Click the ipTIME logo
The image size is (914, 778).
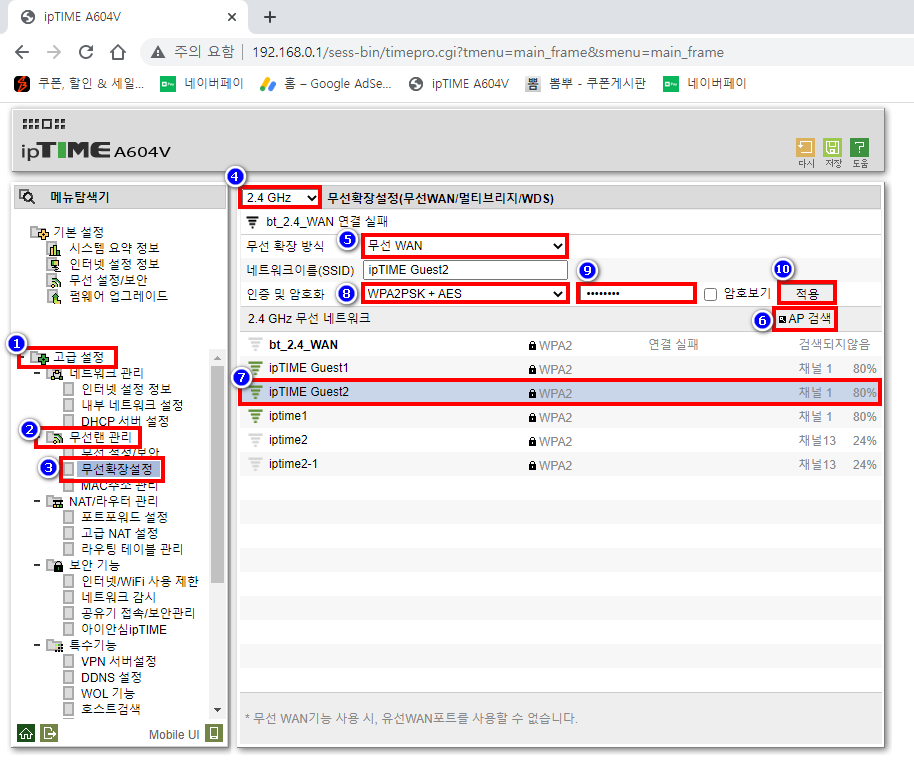click(x=96, y=150)
